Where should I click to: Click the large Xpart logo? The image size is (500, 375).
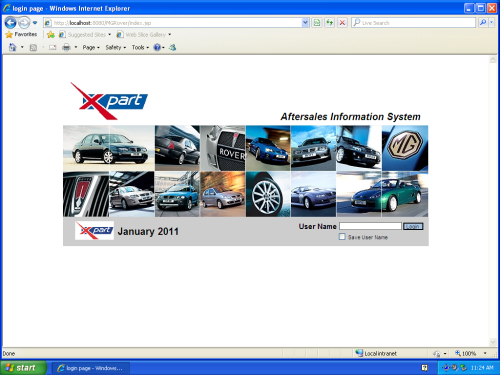coord(109,101)
